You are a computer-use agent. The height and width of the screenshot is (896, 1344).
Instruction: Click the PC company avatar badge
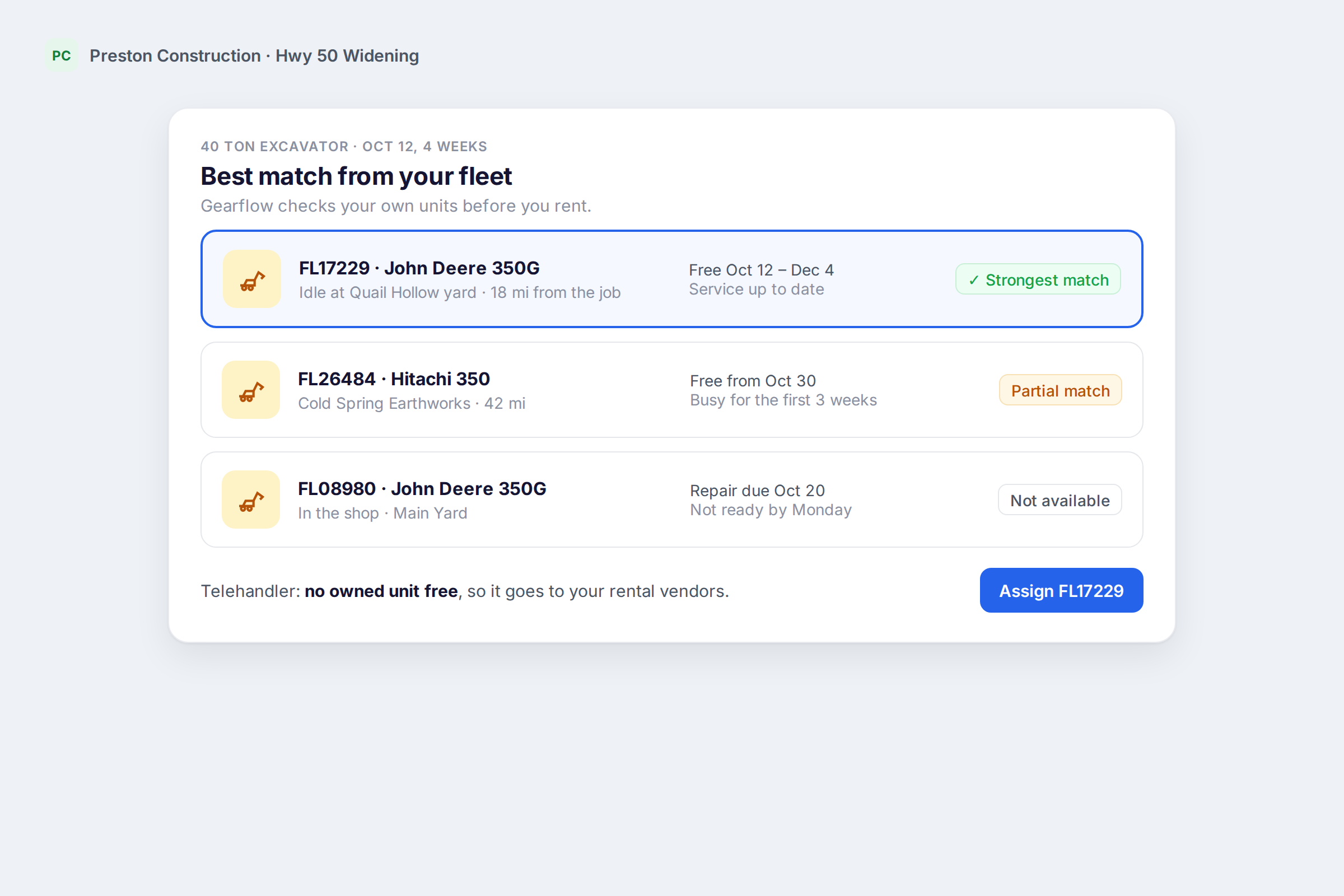pyautogui.click(x=61, y=55)
